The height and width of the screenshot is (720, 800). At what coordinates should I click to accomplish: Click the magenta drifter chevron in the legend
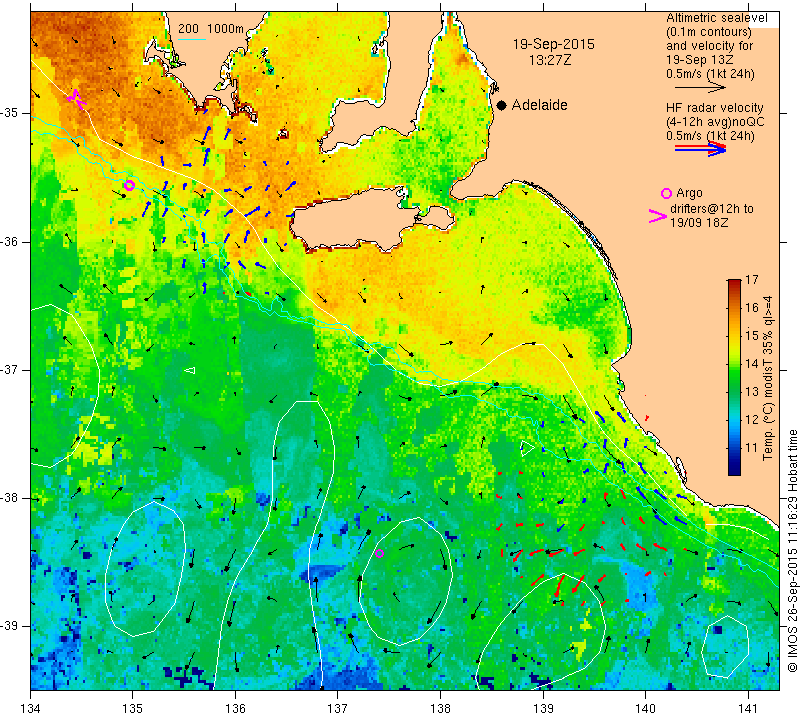(658, 216)
